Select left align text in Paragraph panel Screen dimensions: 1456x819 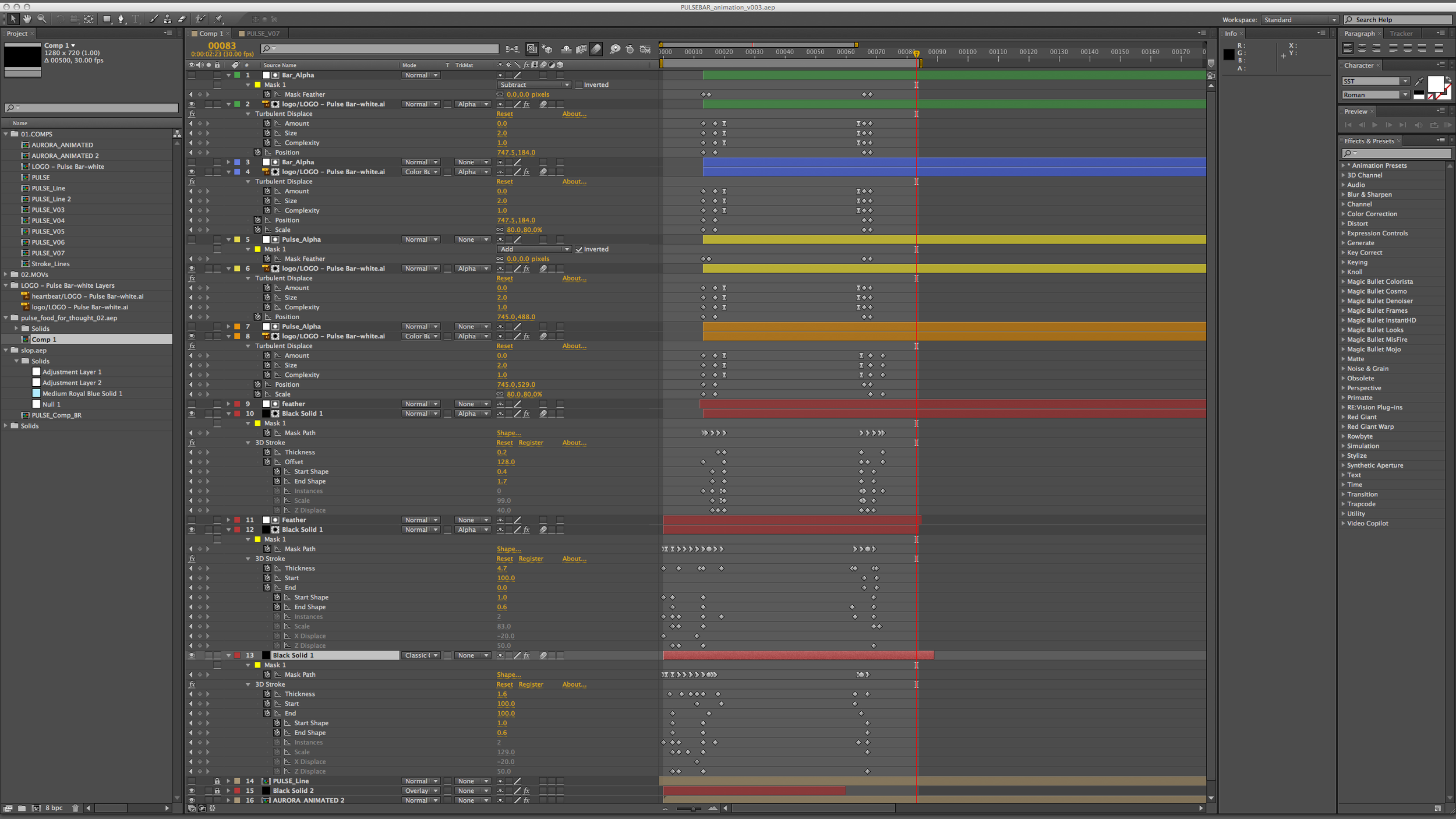(1348, 48)
